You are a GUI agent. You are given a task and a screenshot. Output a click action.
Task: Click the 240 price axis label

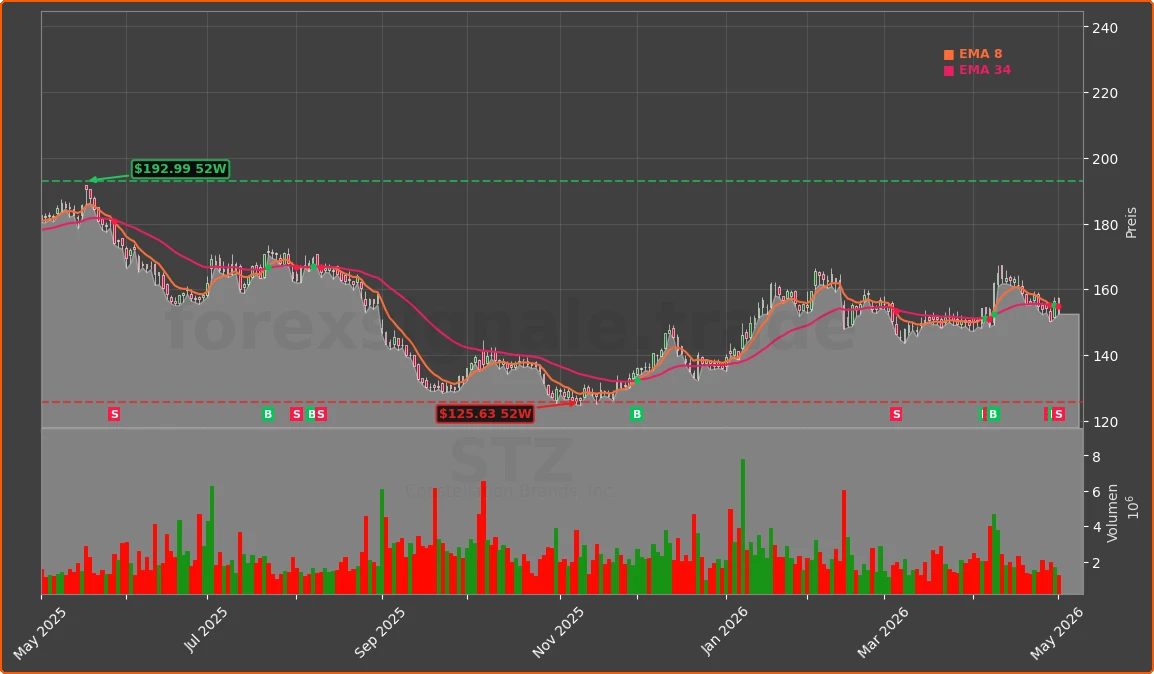click(x=1105, y=28)
